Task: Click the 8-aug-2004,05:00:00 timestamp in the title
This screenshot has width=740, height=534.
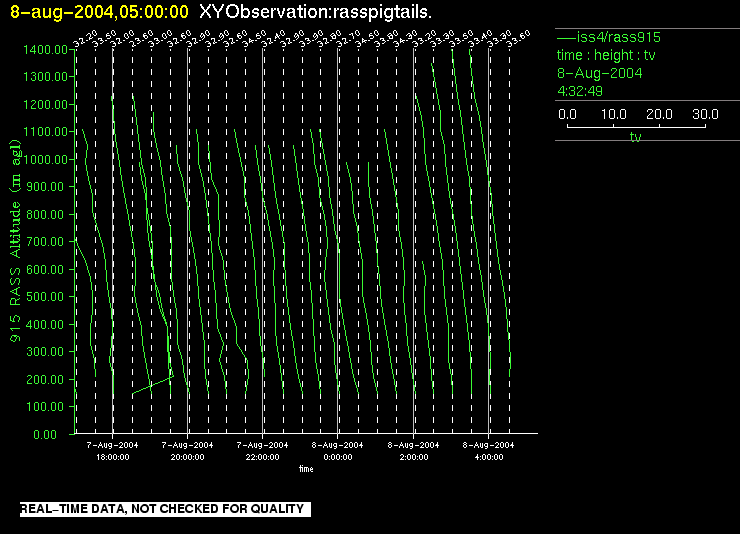Action: (x=99, y=12)
